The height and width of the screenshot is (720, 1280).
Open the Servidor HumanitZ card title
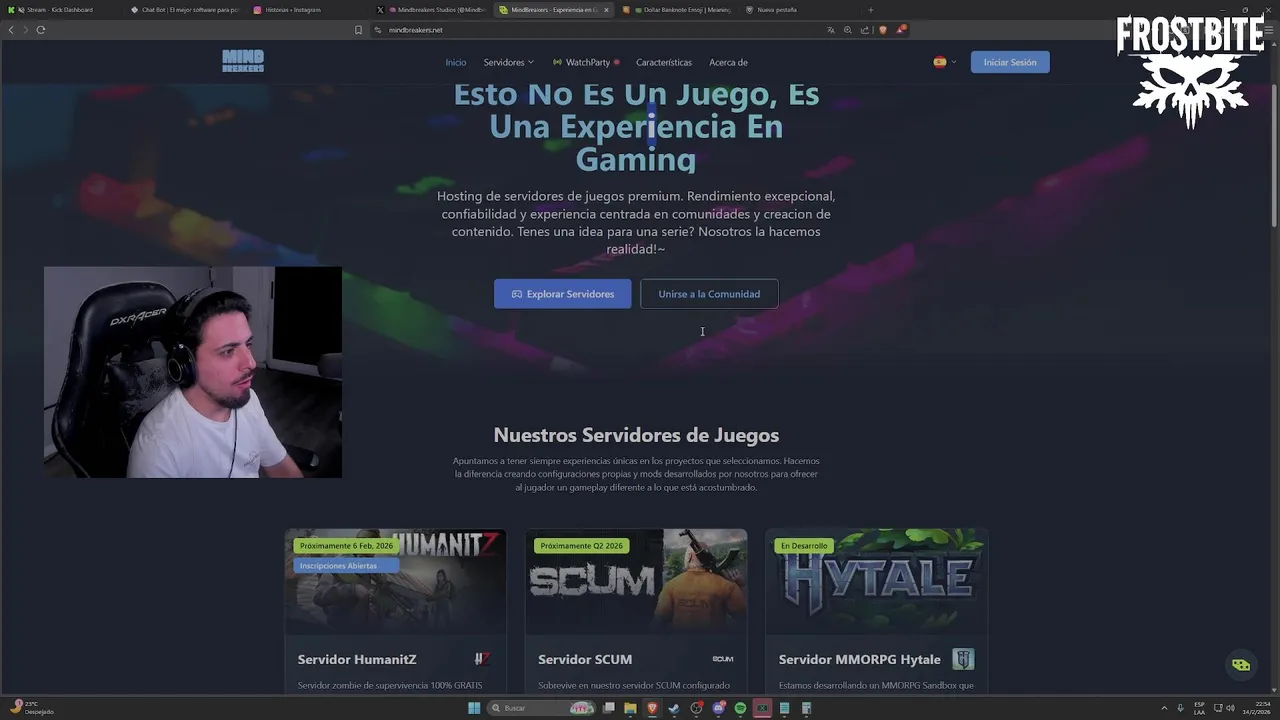[x=357, y=659]
